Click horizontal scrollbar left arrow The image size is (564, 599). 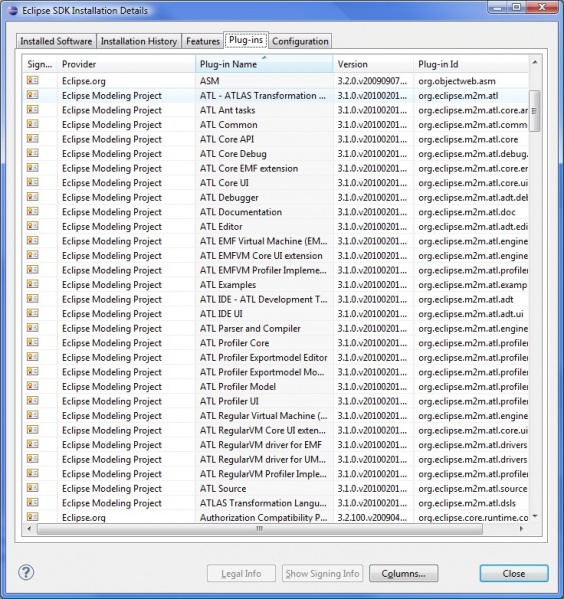[29, 529]
